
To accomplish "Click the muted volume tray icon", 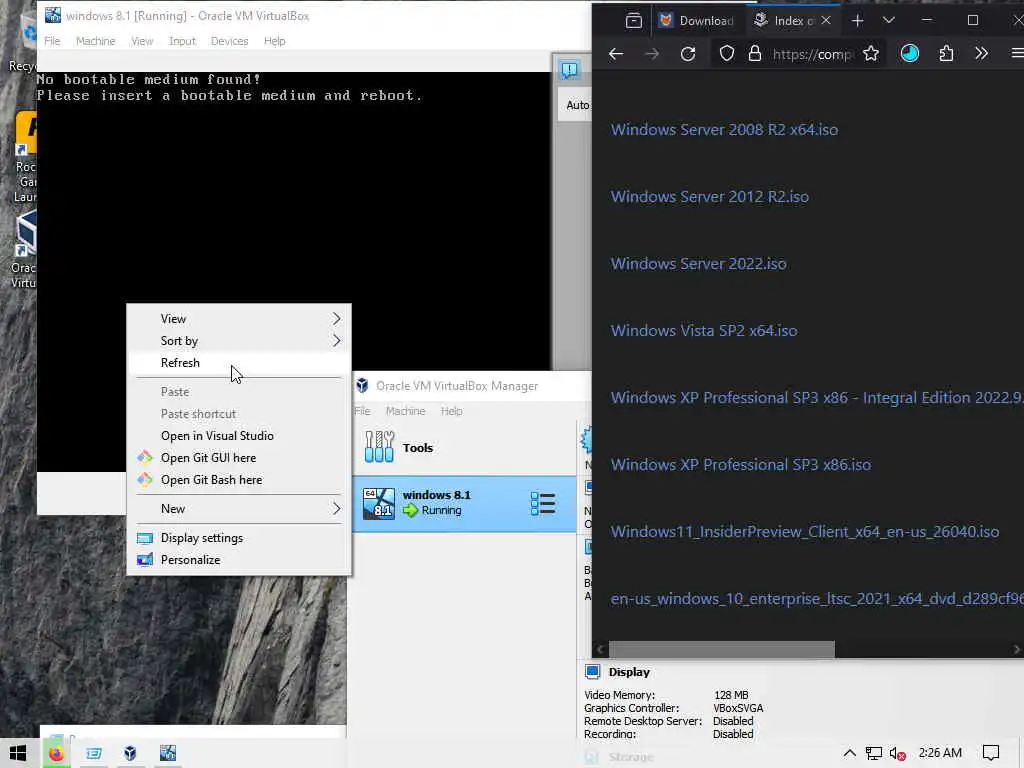I will pos(897,753).
